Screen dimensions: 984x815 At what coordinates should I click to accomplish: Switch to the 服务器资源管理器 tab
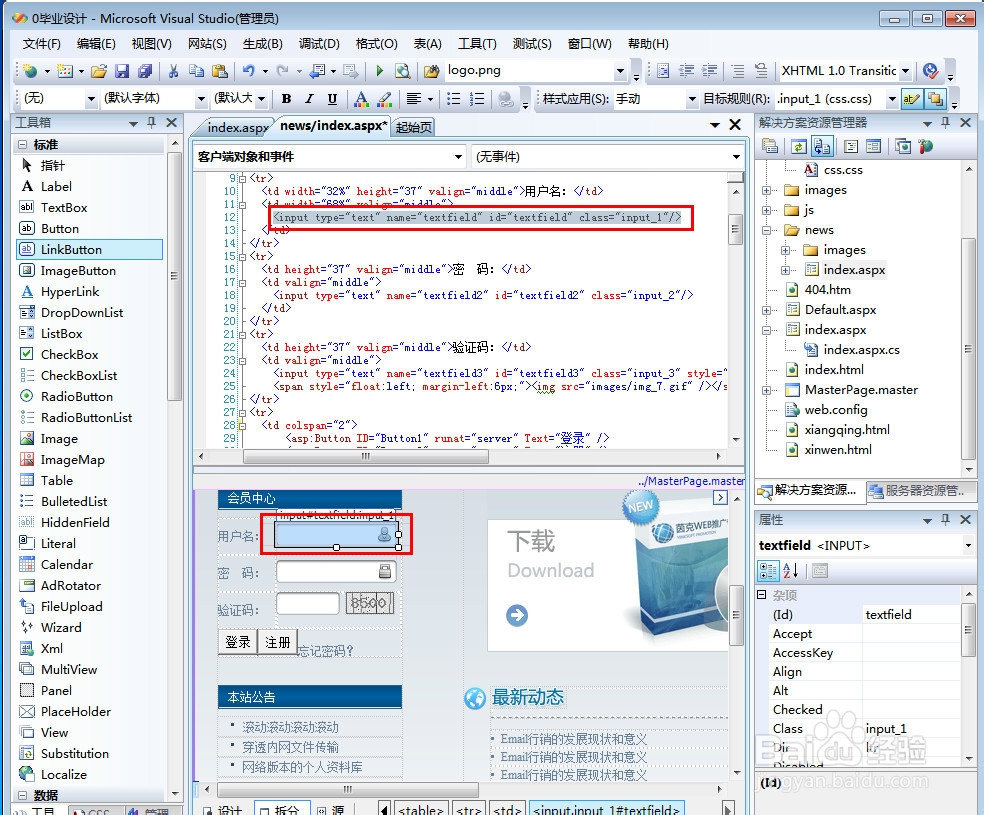pos(921,491)
